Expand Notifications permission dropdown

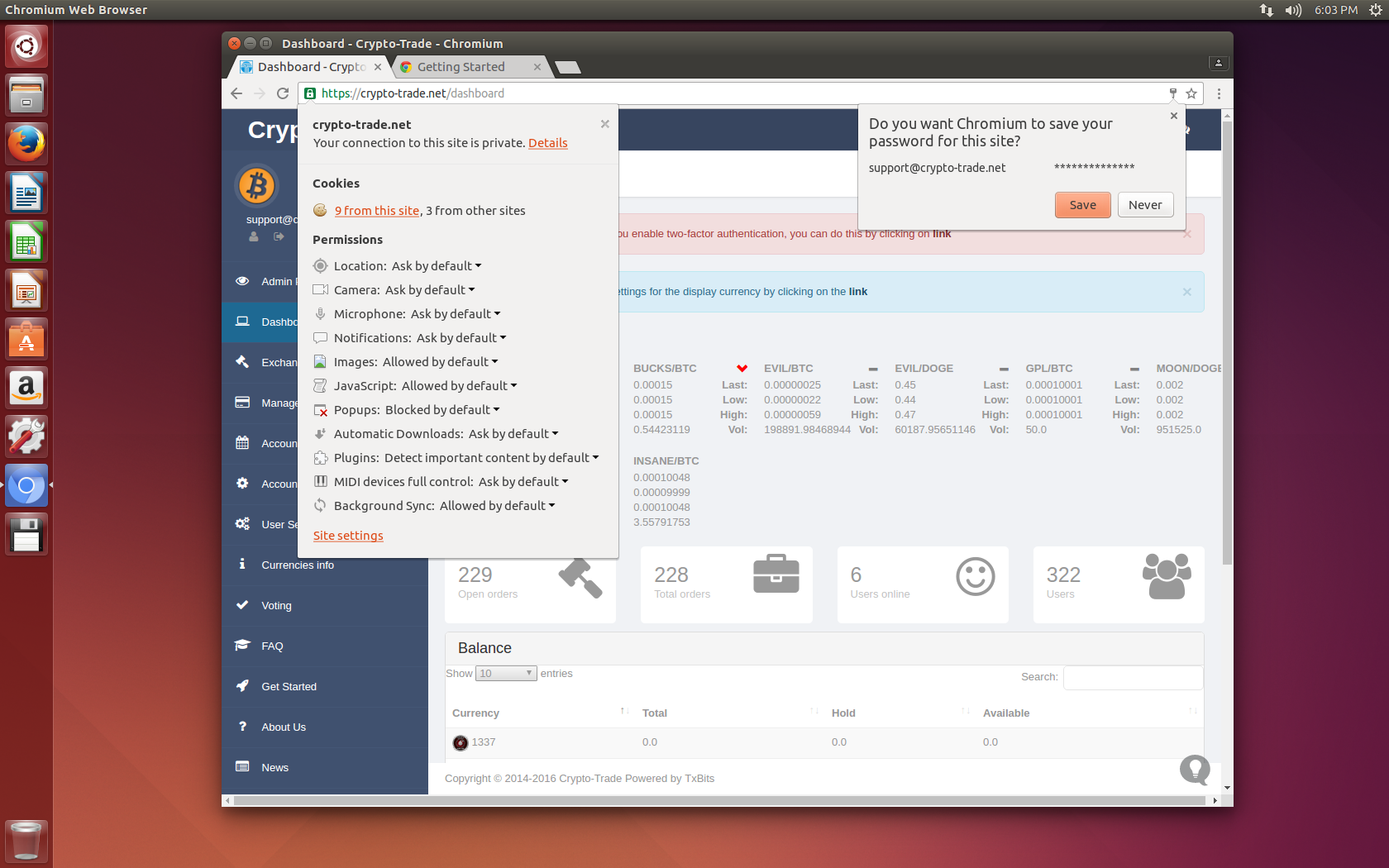(x=461, y=338)
